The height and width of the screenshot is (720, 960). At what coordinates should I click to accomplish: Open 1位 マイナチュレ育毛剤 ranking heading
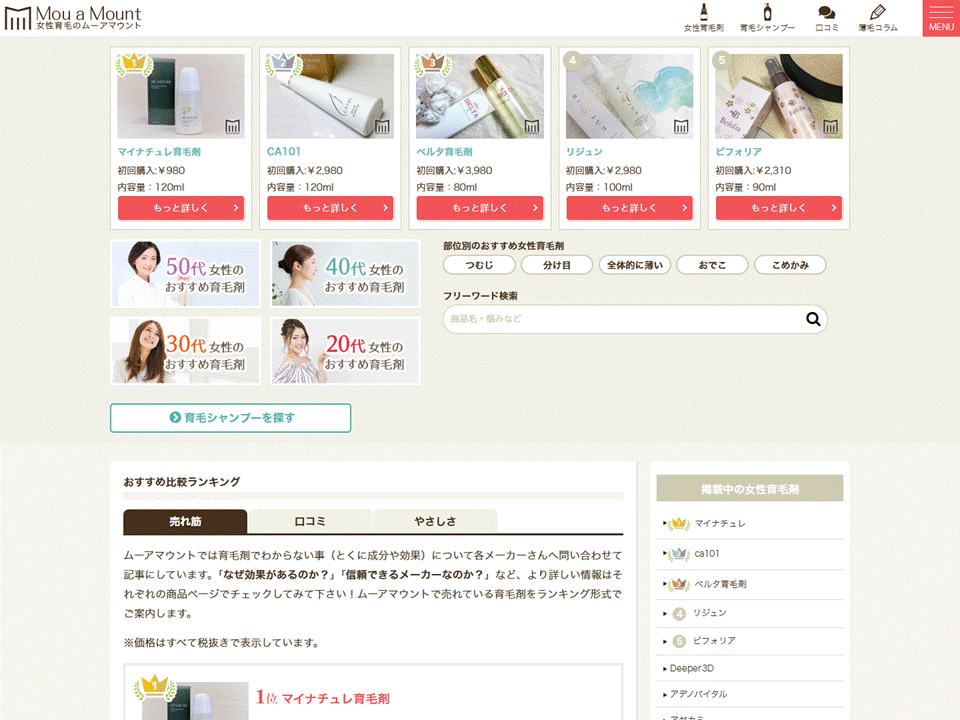click(x=322, y=698)
